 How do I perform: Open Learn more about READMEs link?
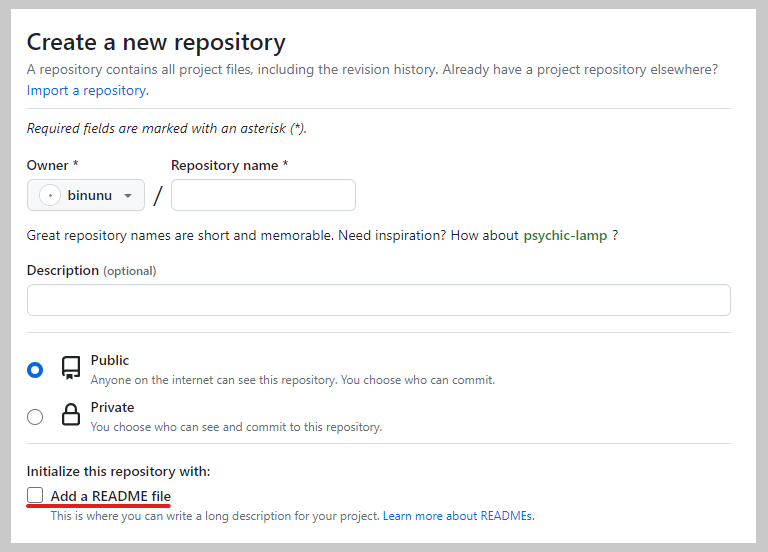coord(458,516)
